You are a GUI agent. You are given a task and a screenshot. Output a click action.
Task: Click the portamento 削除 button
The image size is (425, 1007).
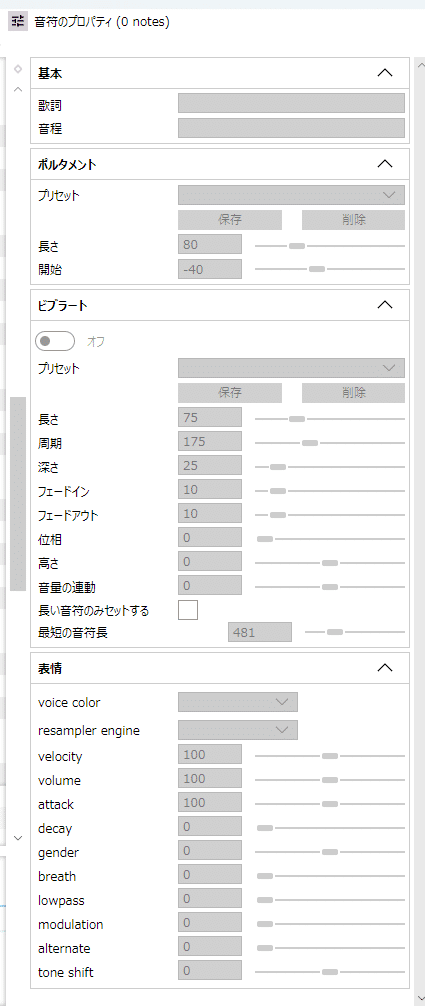[x=354, y=220]
